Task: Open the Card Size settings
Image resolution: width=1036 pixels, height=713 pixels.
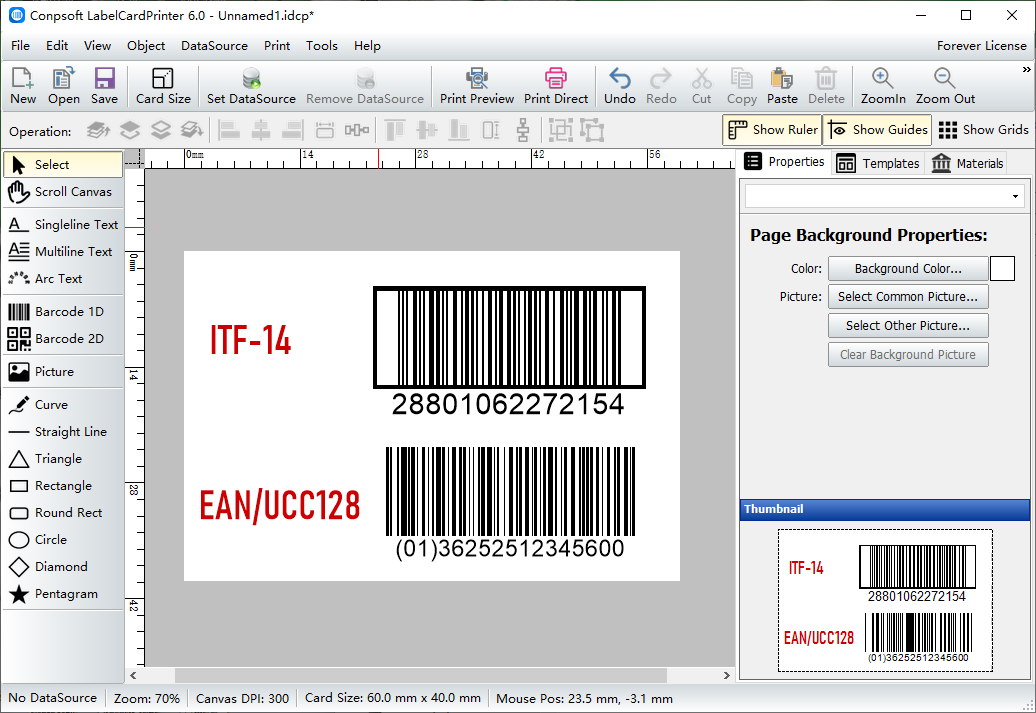Action: tap(163, 86)
